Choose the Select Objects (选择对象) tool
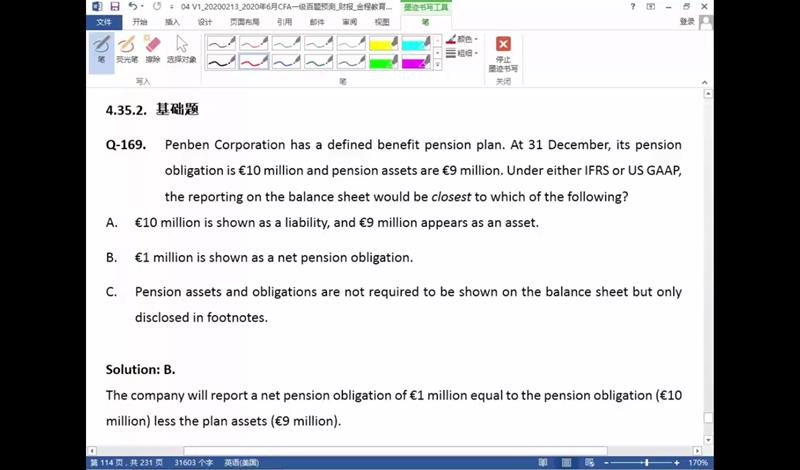800x470 pixels. tap(181, 49)
